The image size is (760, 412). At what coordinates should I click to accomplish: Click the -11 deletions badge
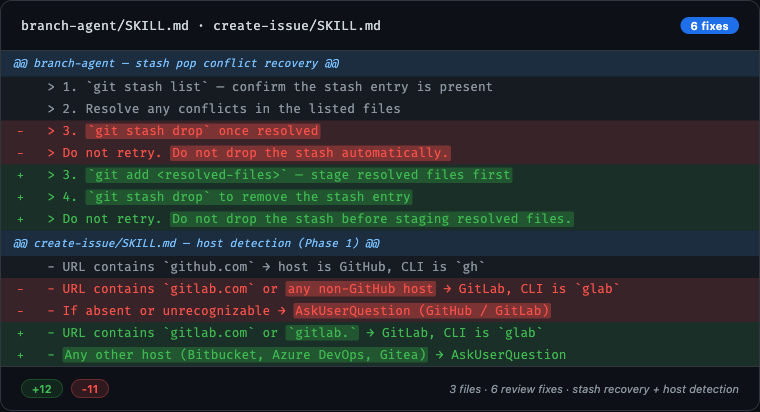[90, 389]
